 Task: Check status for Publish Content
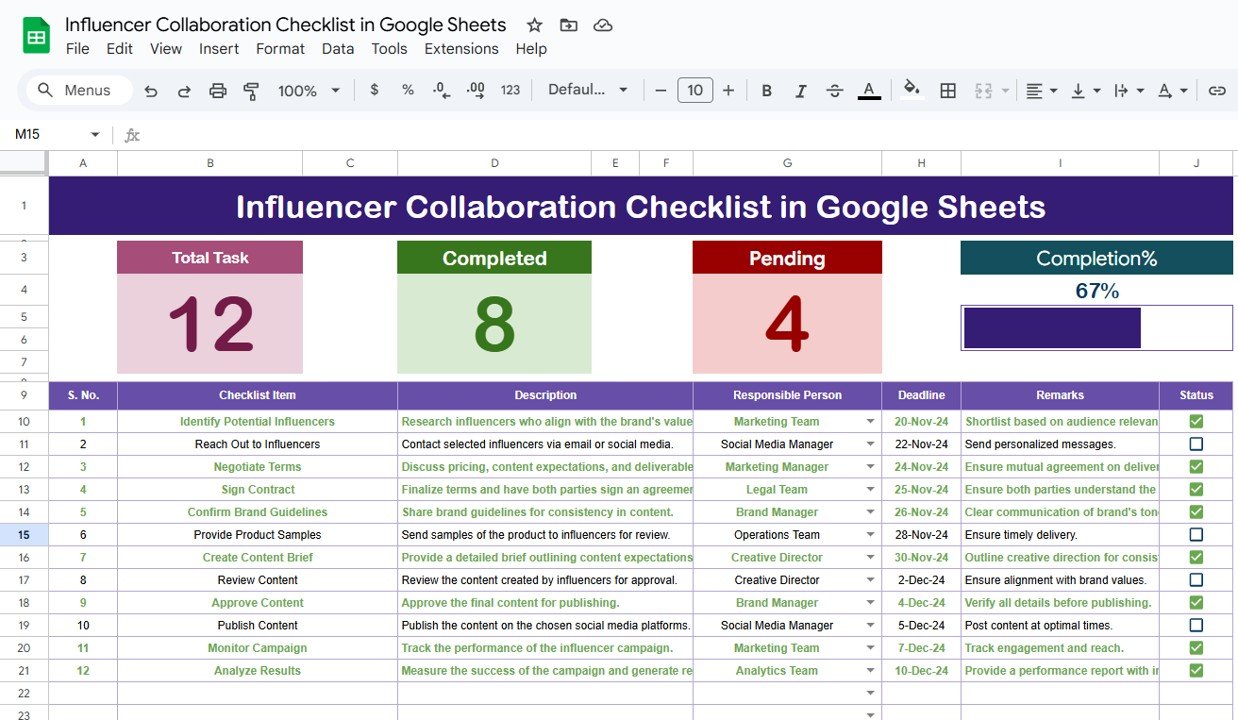[1196, 625]
